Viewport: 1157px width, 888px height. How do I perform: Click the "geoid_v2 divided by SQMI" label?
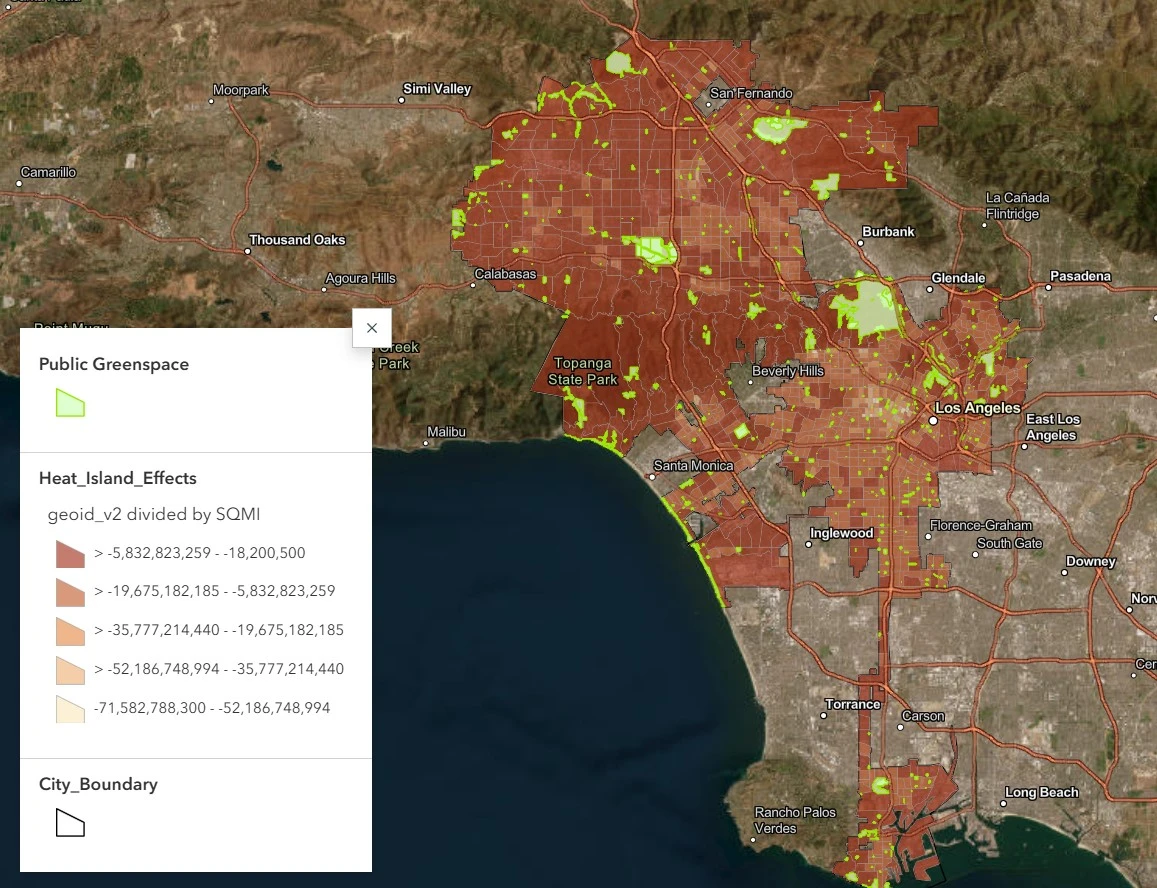(x=154, y=515)
